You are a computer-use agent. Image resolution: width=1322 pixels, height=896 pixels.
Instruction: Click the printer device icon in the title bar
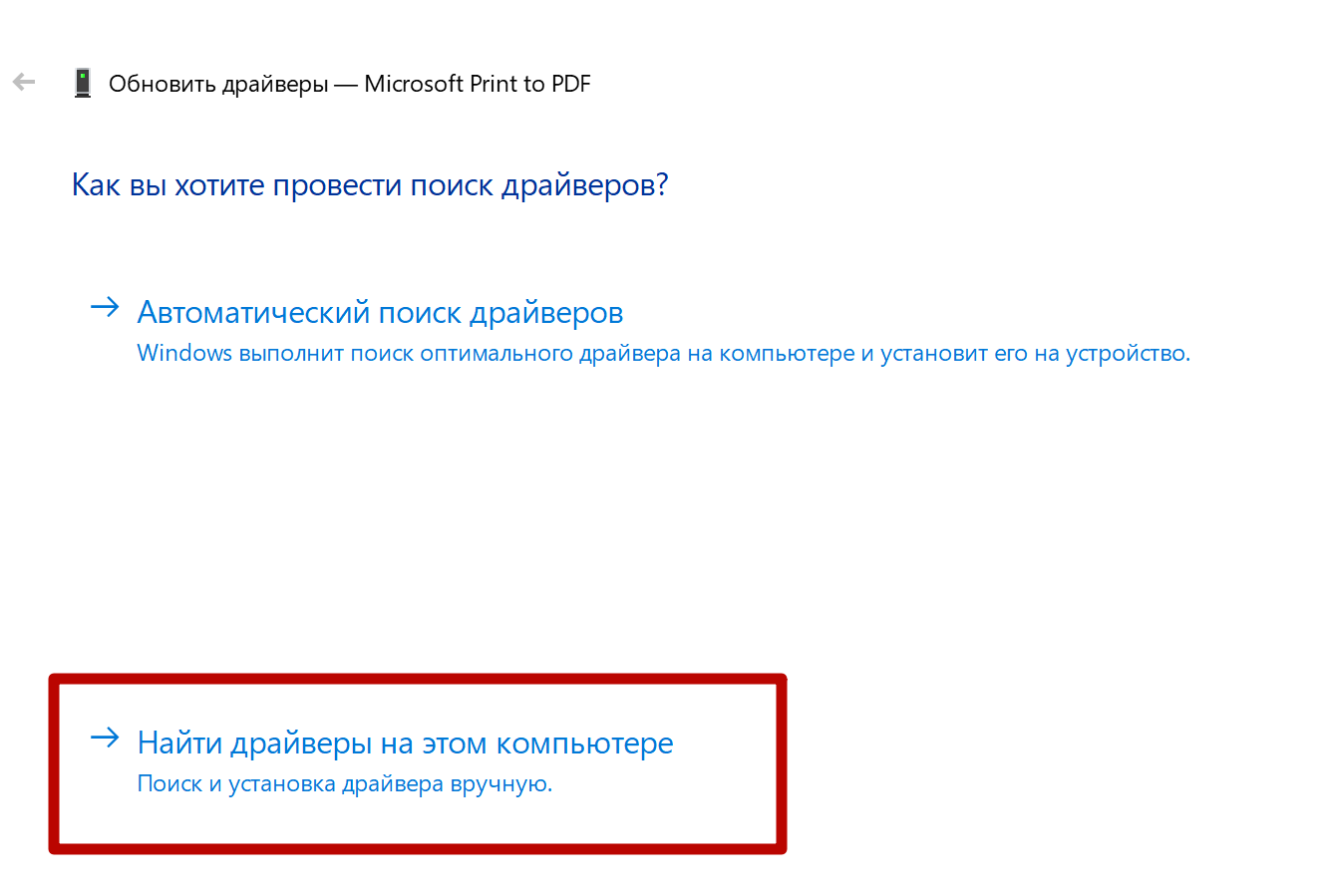pyautogui.click(x=83, y=83)
